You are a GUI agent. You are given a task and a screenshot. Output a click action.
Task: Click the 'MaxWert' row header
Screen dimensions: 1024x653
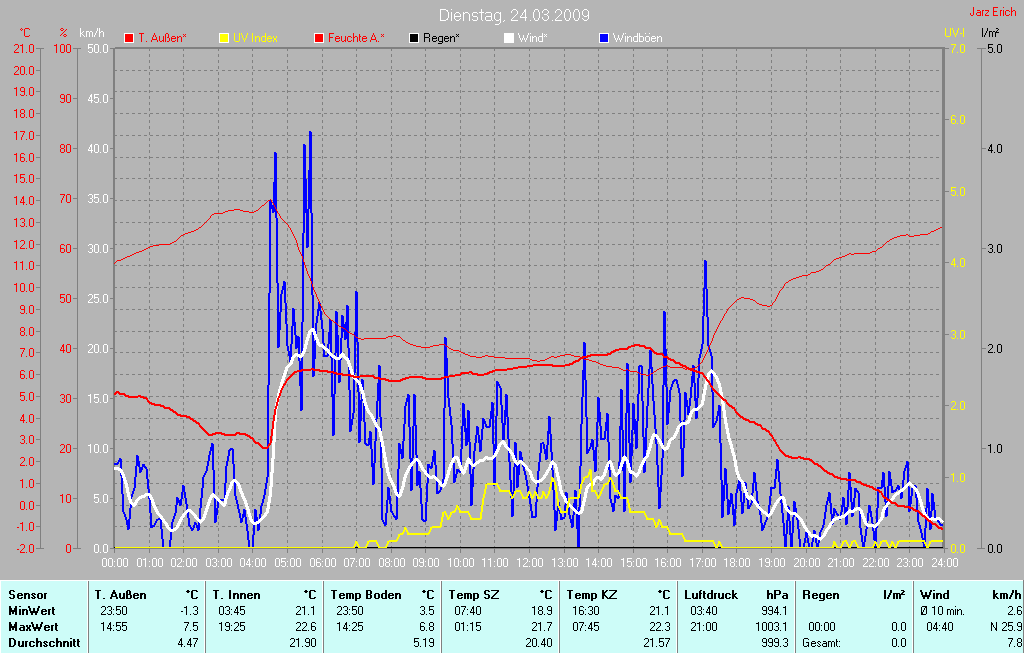coord(33,627)
